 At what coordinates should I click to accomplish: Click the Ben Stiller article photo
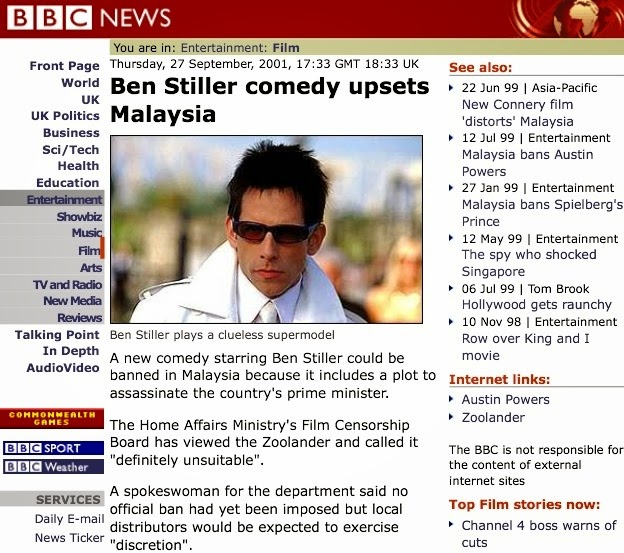point(266,229)
